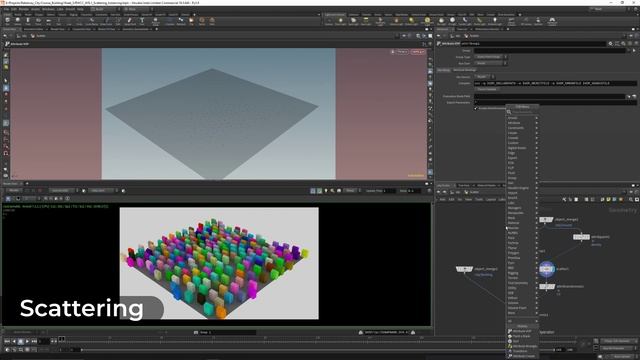This screenshot has width=640, height=360.
Task: Click the play button in the playbar
Action: [x=27, y=341]
